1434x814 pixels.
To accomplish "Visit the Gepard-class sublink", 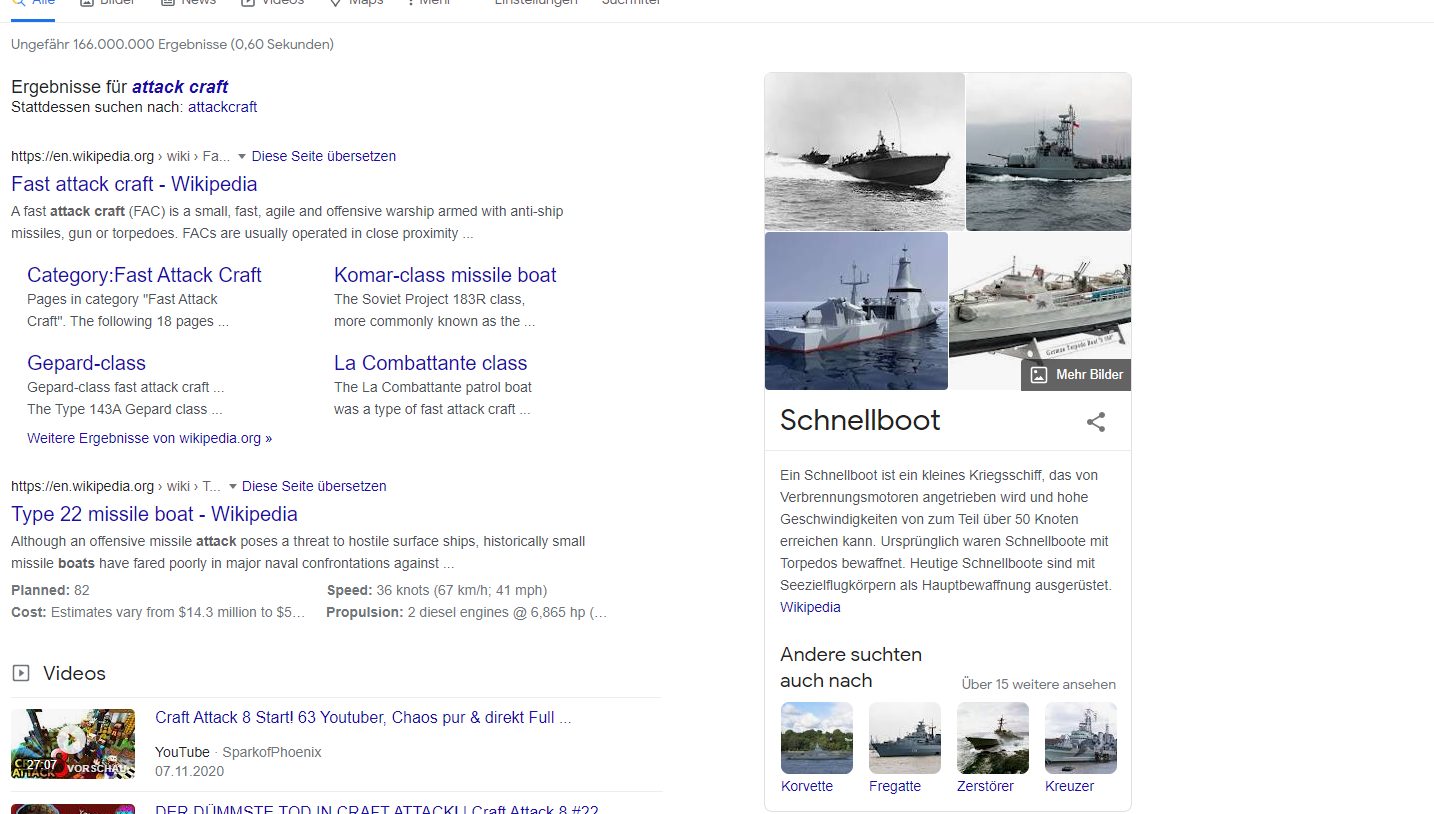I will click(86, 363).
